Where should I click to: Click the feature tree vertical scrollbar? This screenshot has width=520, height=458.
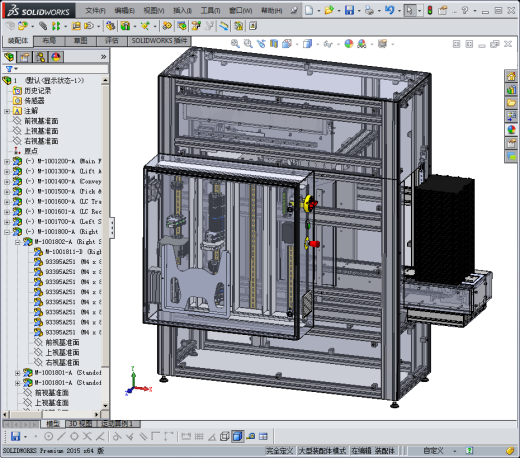pos(105,243)
